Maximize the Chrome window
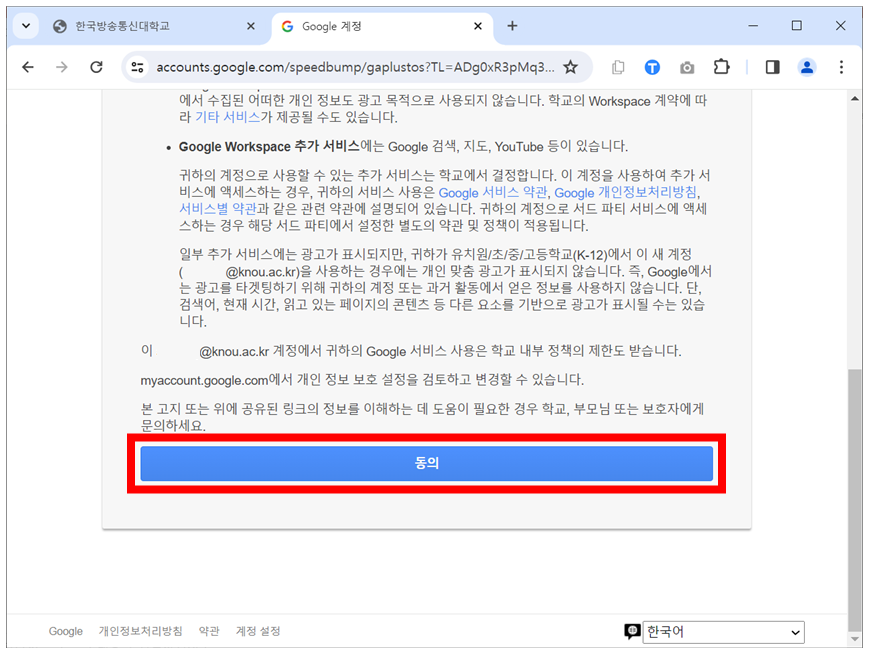The image size is (869, 654). tap(796, 26)
